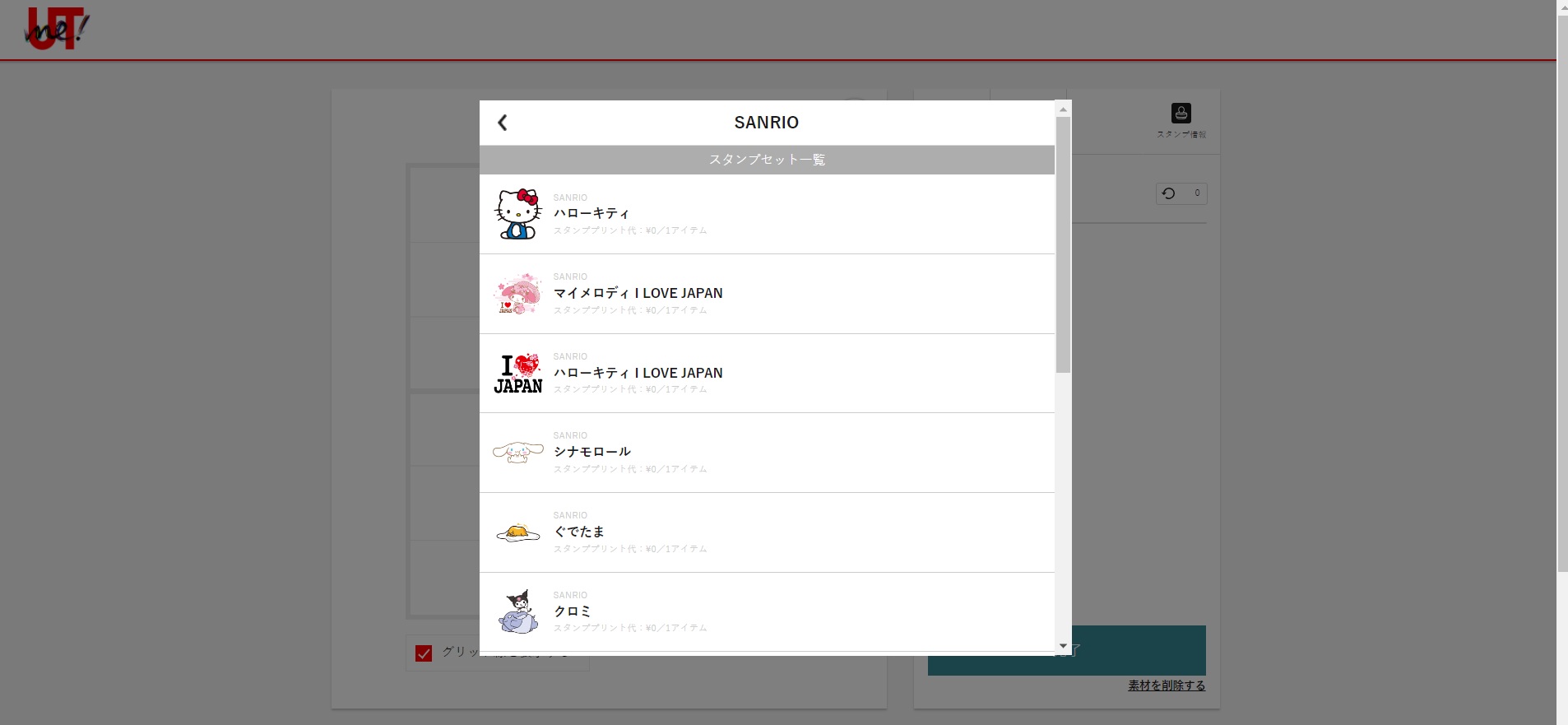The width and height of the screenshot is (1568, 725).
Task: Click the スタンプセット一覧 header bar
Action: point(767,160)
